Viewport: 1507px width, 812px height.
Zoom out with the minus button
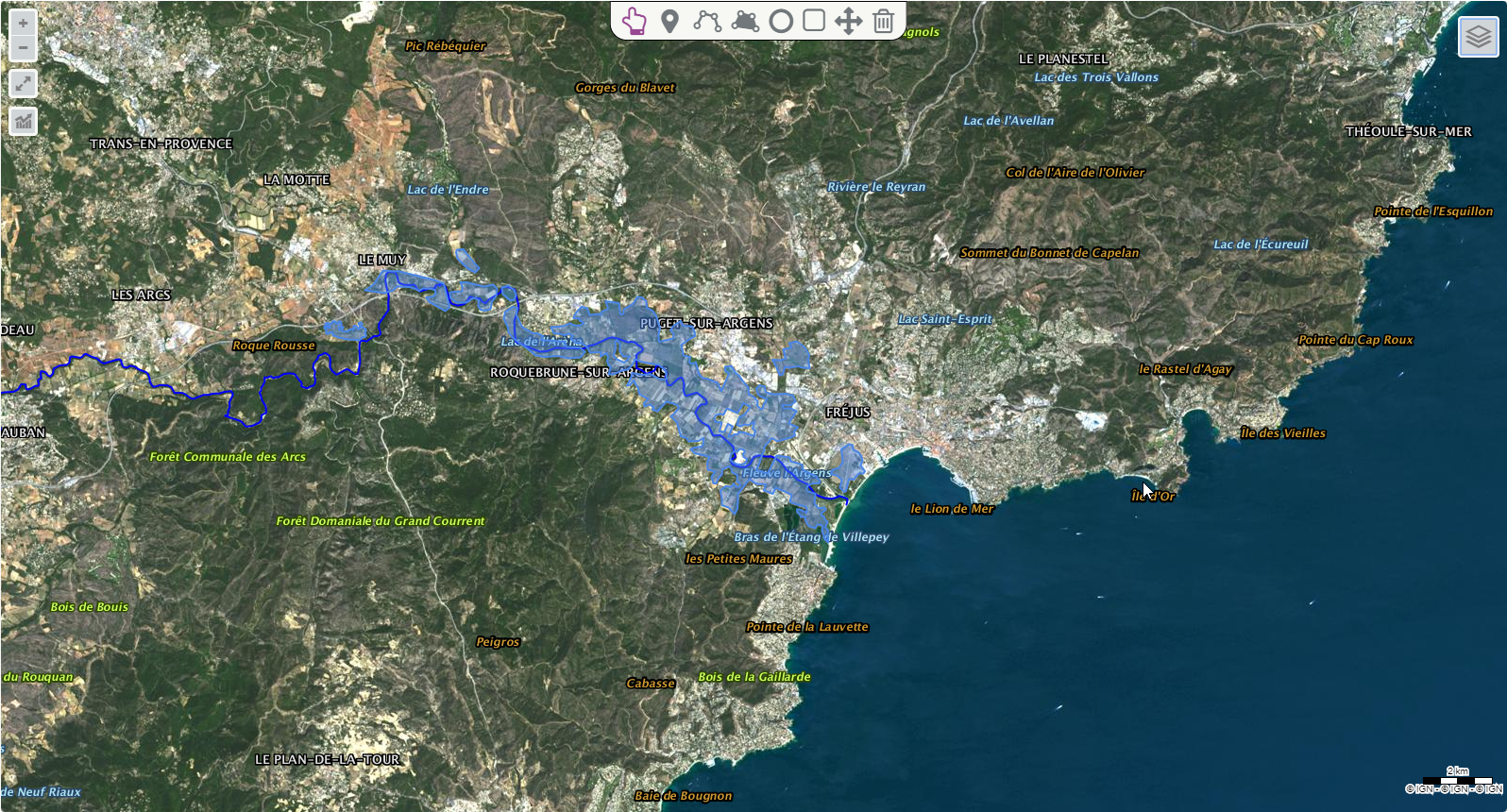pyautogui.click(x=23, y=47)
